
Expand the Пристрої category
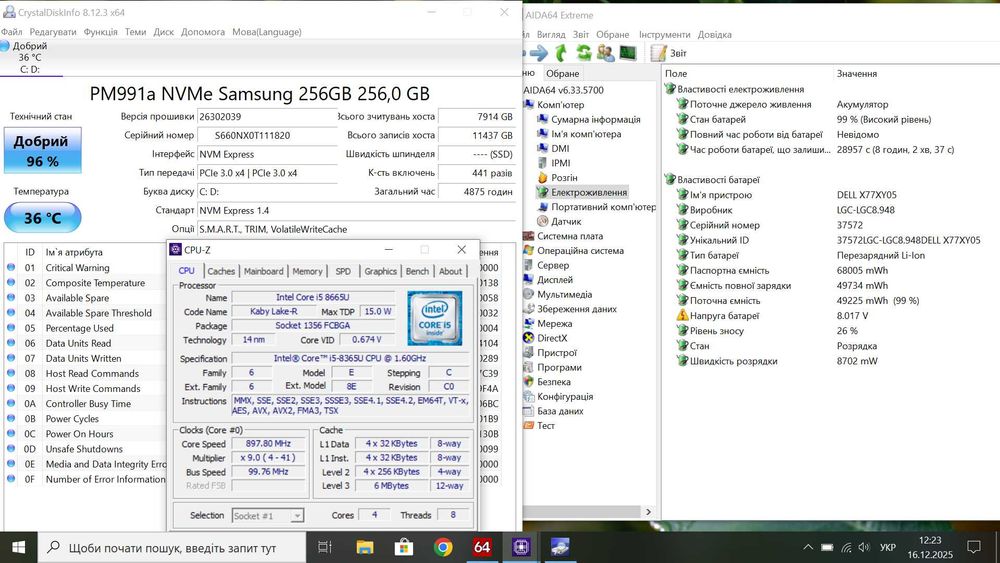pos(550,353)
